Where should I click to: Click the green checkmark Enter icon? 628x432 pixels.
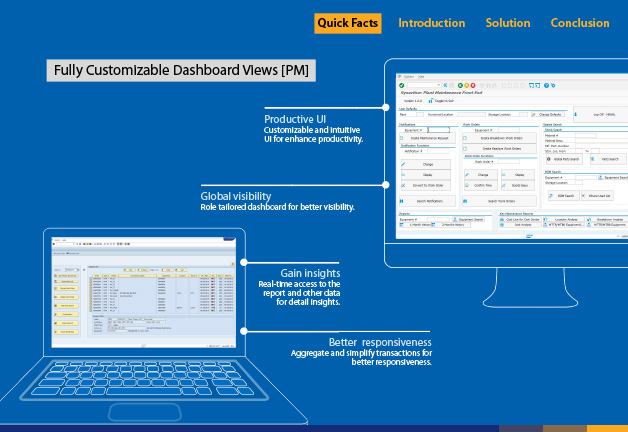(x=401, y=86)
